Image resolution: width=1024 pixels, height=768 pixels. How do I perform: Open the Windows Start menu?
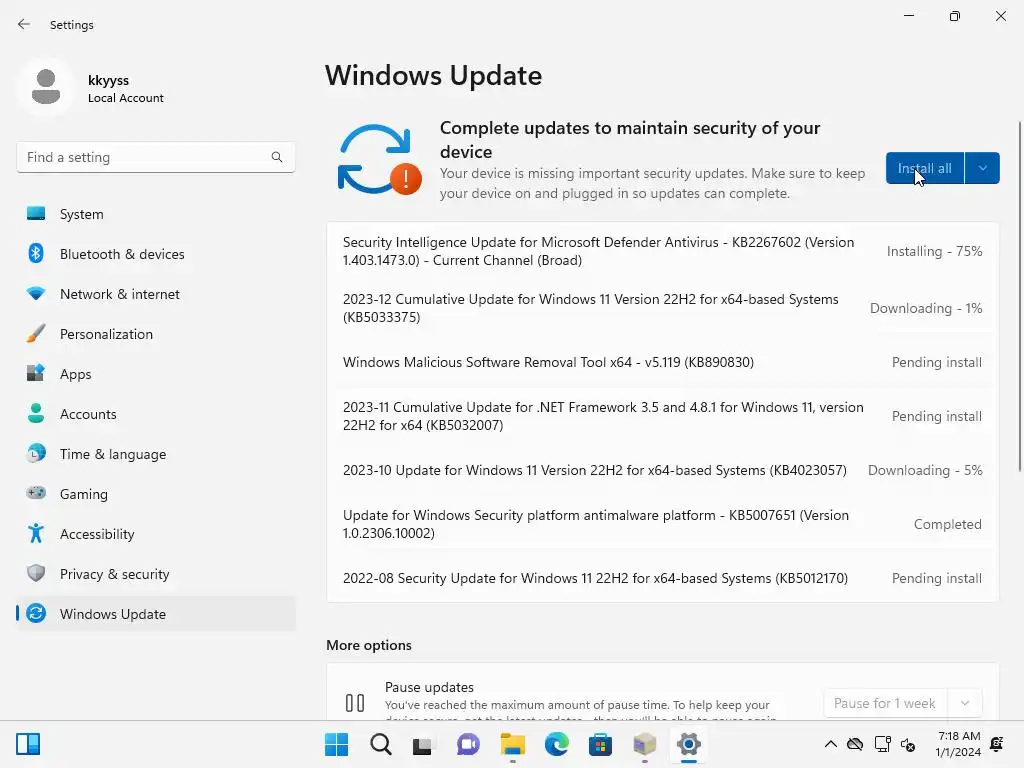coord(336,744)
